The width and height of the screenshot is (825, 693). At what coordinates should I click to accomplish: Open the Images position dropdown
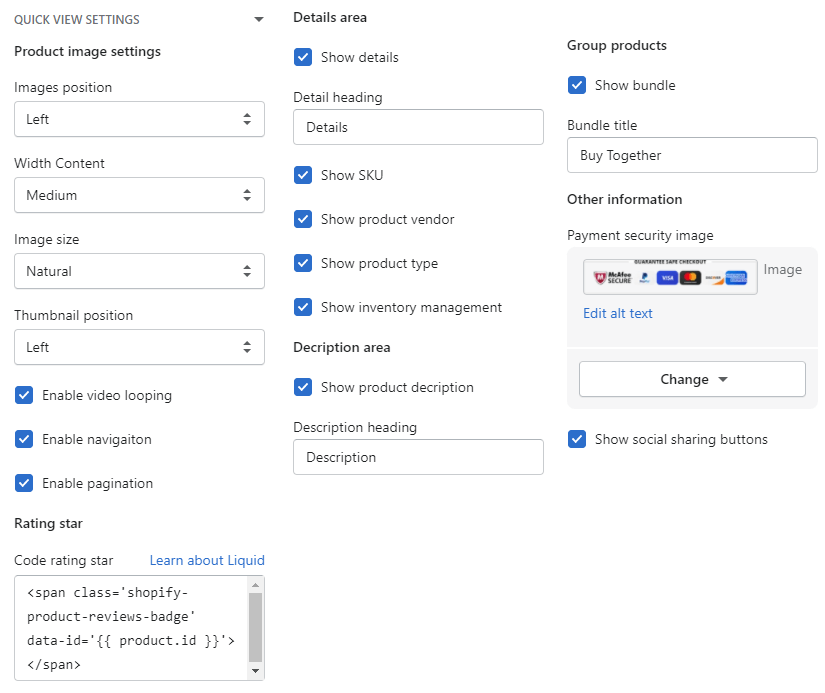tap(139, 119)
